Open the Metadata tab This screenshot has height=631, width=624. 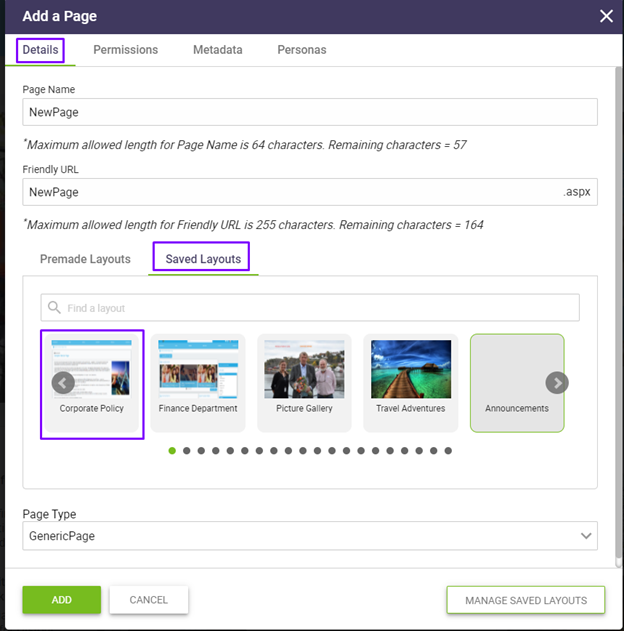218,50
